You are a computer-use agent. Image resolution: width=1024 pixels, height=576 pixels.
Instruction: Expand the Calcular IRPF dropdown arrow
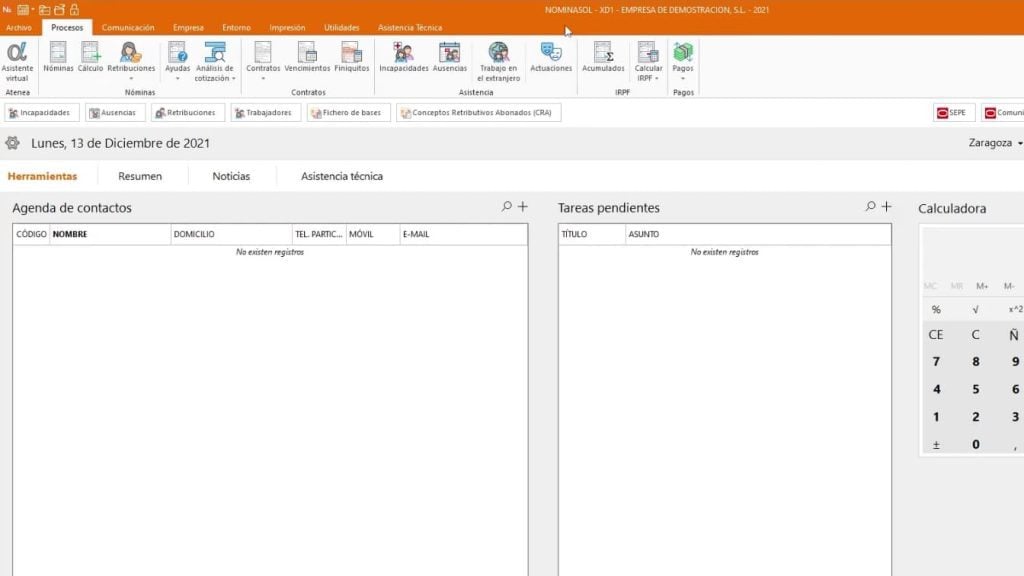(656, 78)
